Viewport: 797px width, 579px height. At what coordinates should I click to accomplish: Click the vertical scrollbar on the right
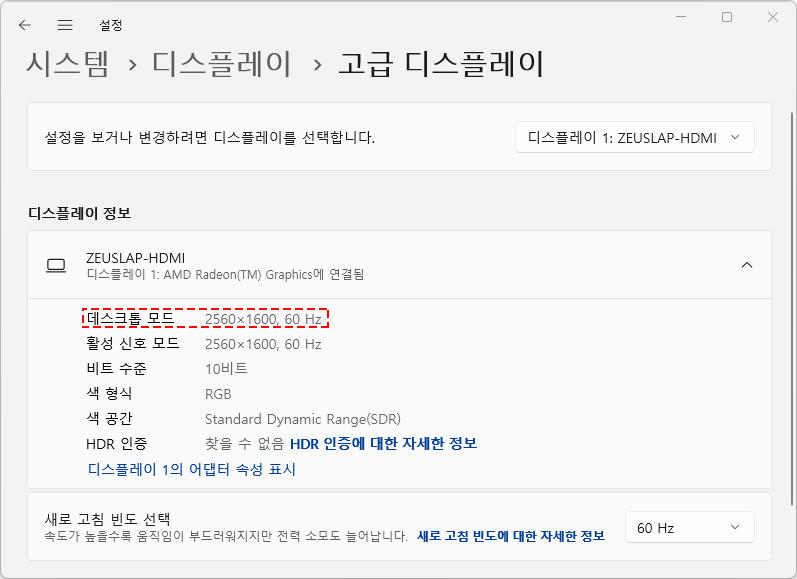coord(793,308)
